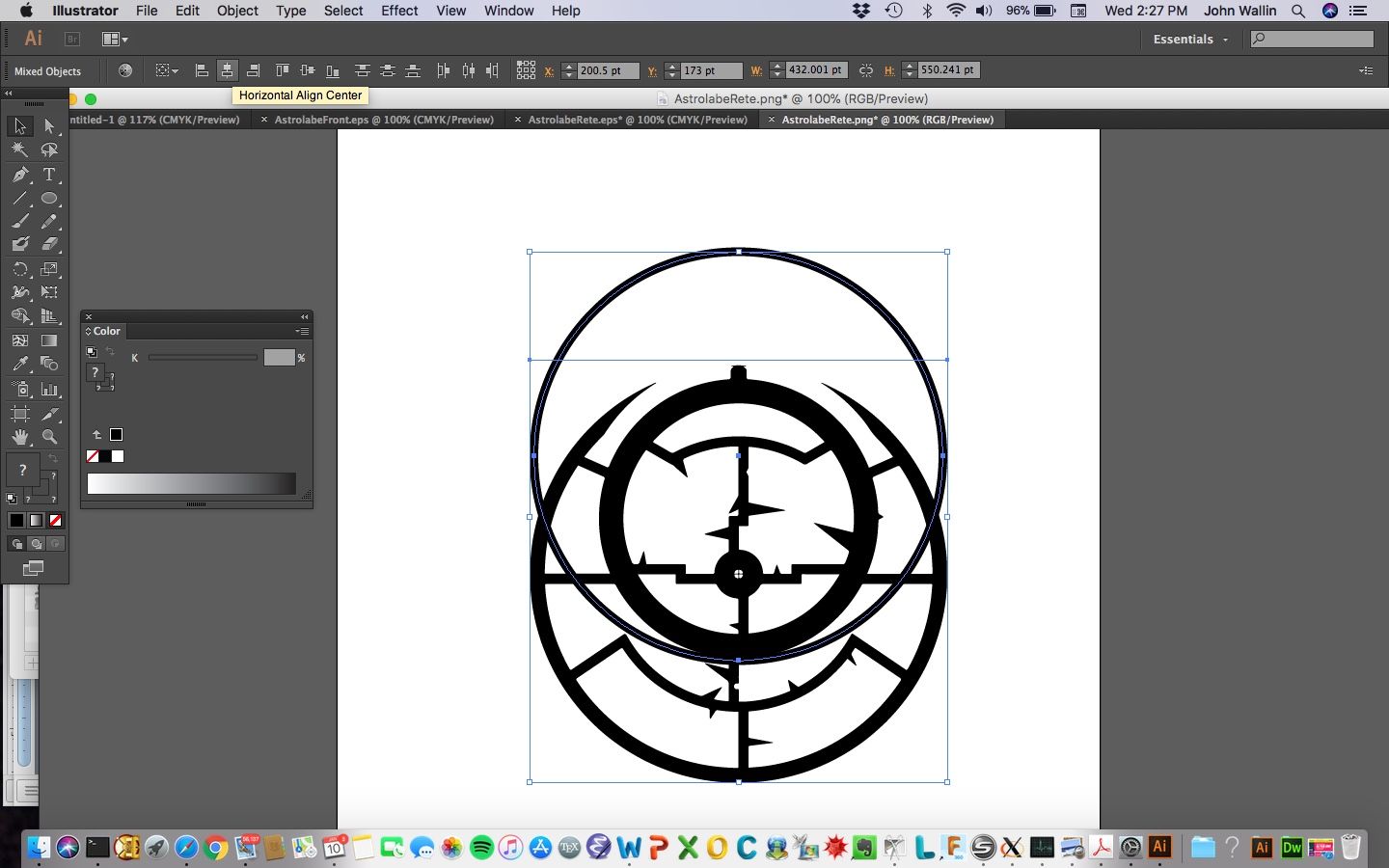Click Vertical Align Center button

[x=308, y=70]
